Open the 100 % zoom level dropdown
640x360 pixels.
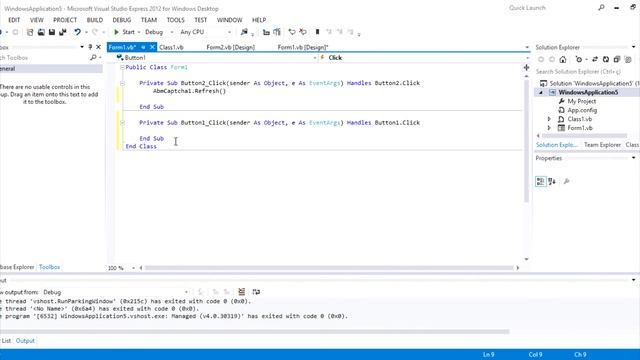(x=133, y=268)
